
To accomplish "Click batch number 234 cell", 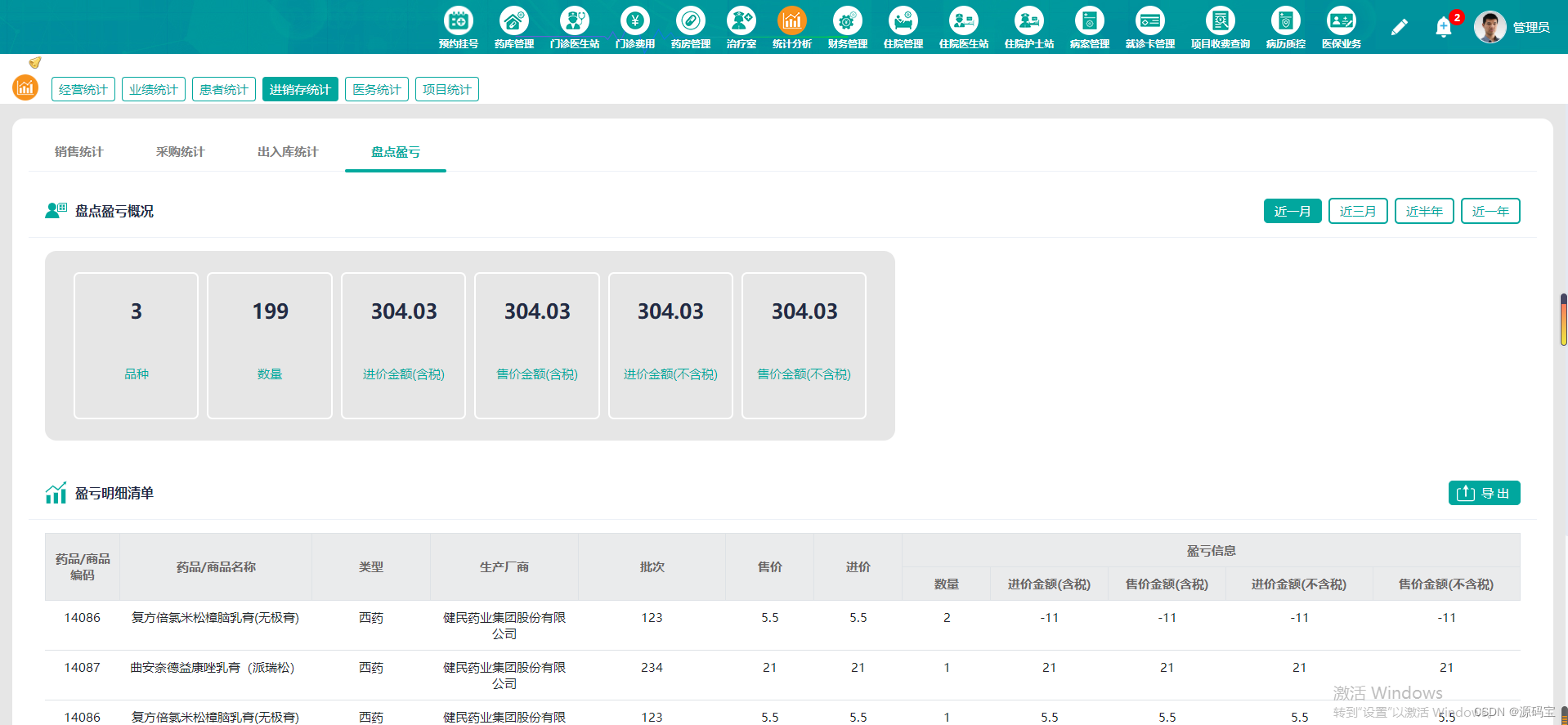I will [x=652, y=667].
